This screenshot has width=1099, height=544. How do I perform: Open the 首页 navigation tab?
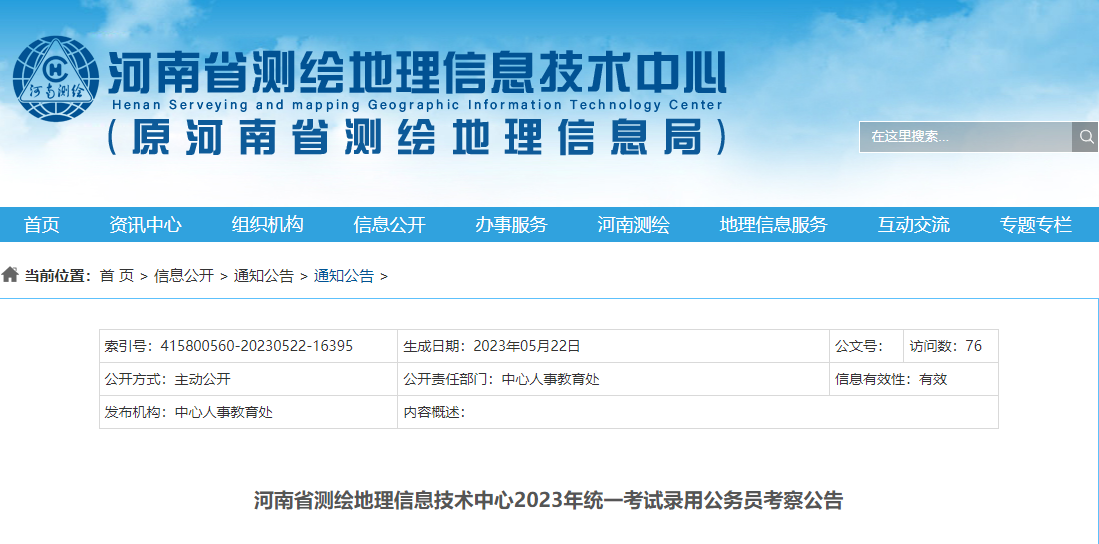pos(42,225)
